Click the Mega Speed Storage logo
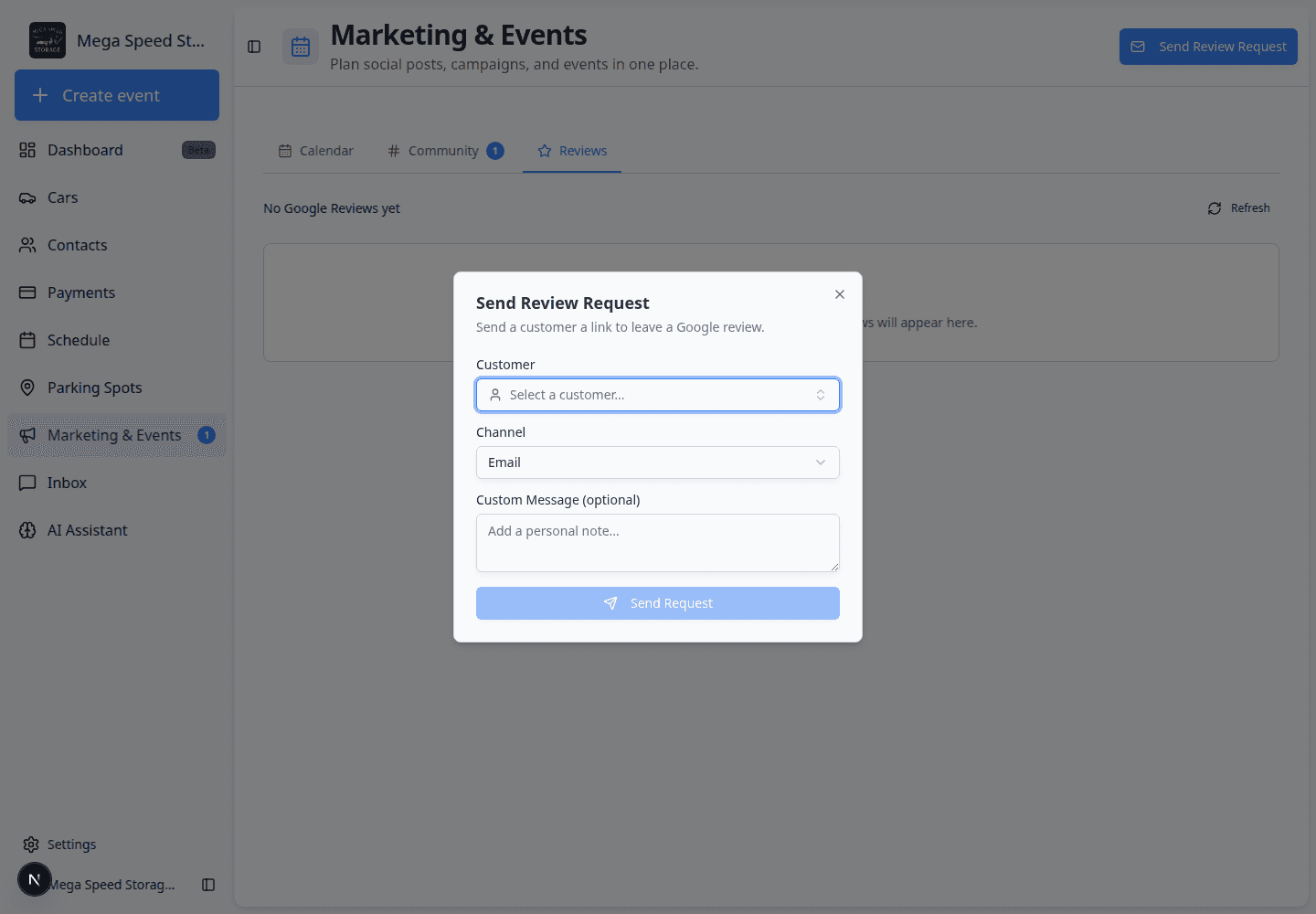 pyautogui.click(x=48, y=40)
